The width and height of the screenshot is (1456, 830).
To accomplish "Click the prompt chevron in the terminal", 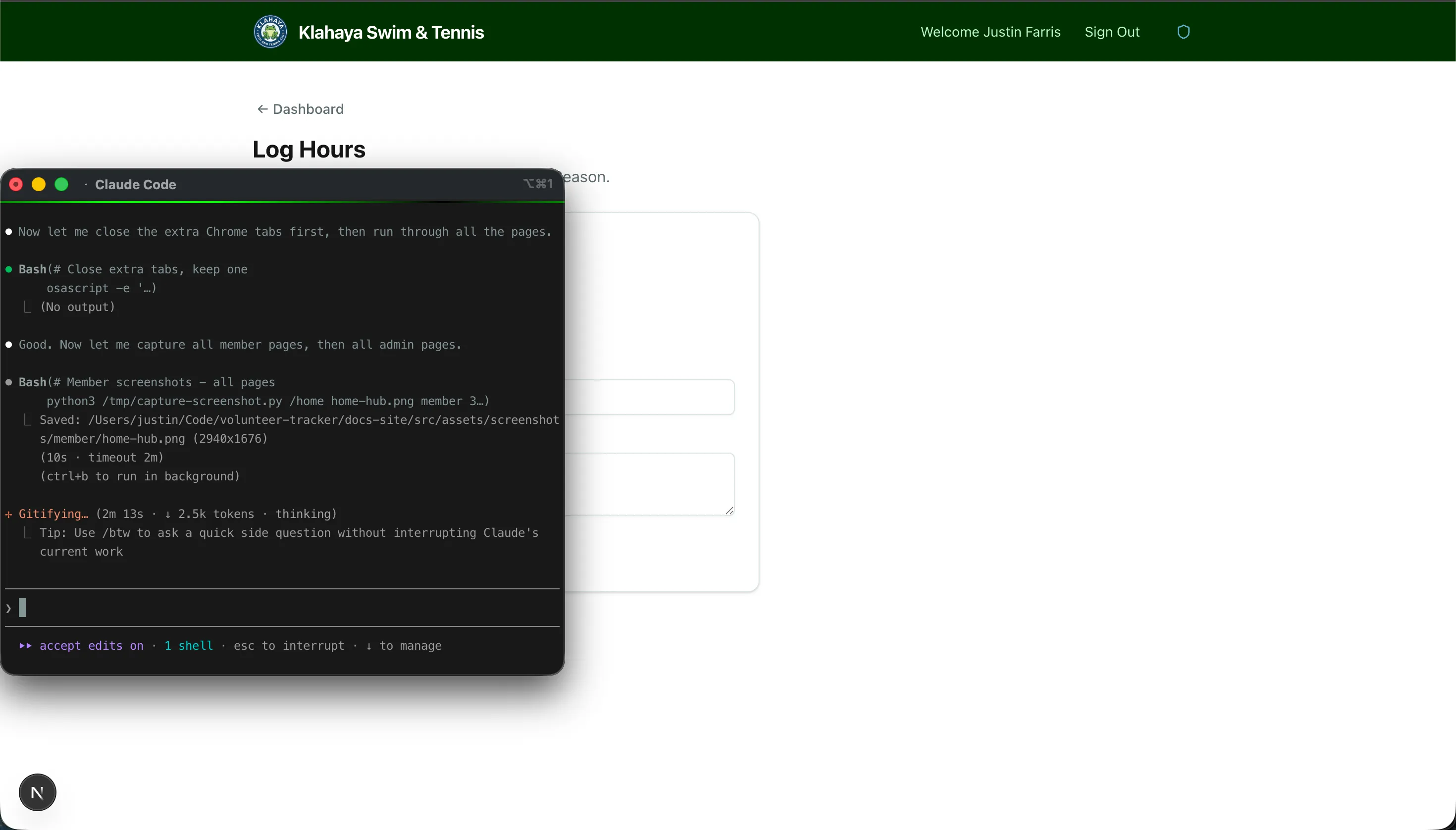I will click(8, 607).
